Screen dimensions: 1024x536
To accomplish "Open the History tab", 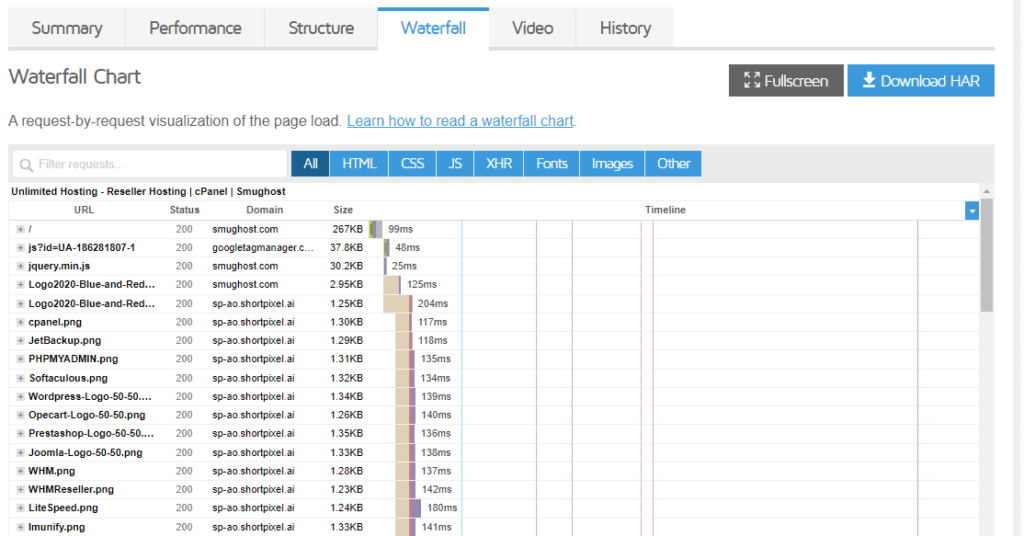I will [x=625, y=28].
